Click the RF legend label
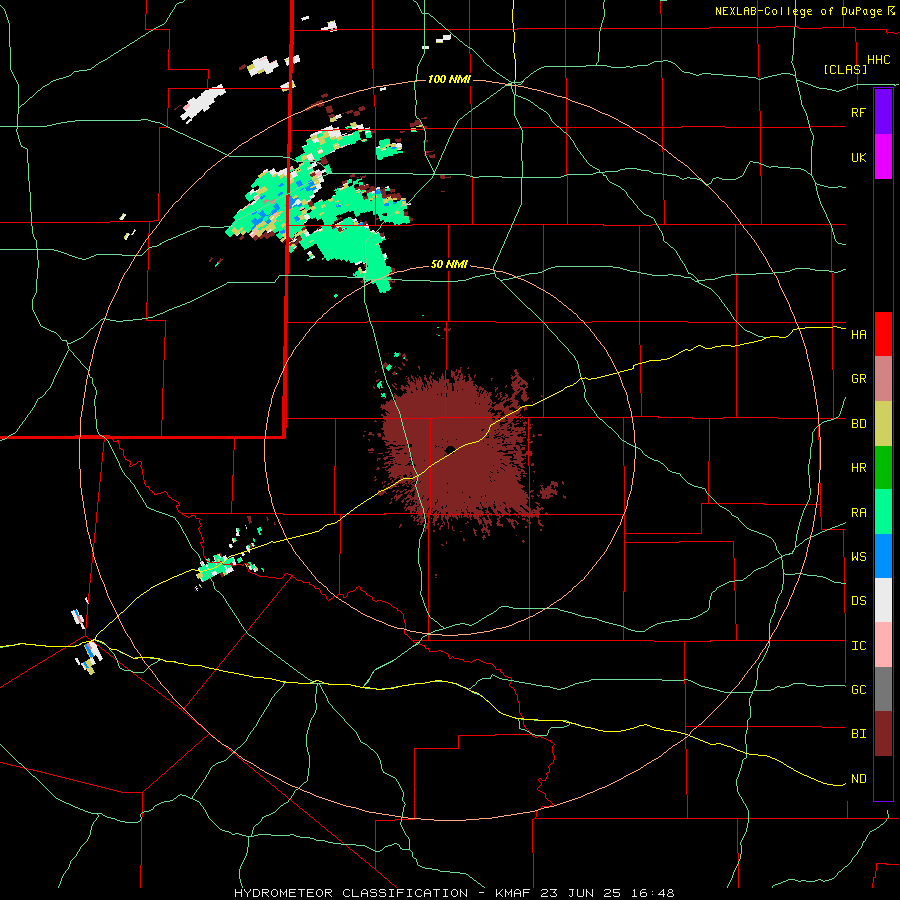 [x=858, y=112]
